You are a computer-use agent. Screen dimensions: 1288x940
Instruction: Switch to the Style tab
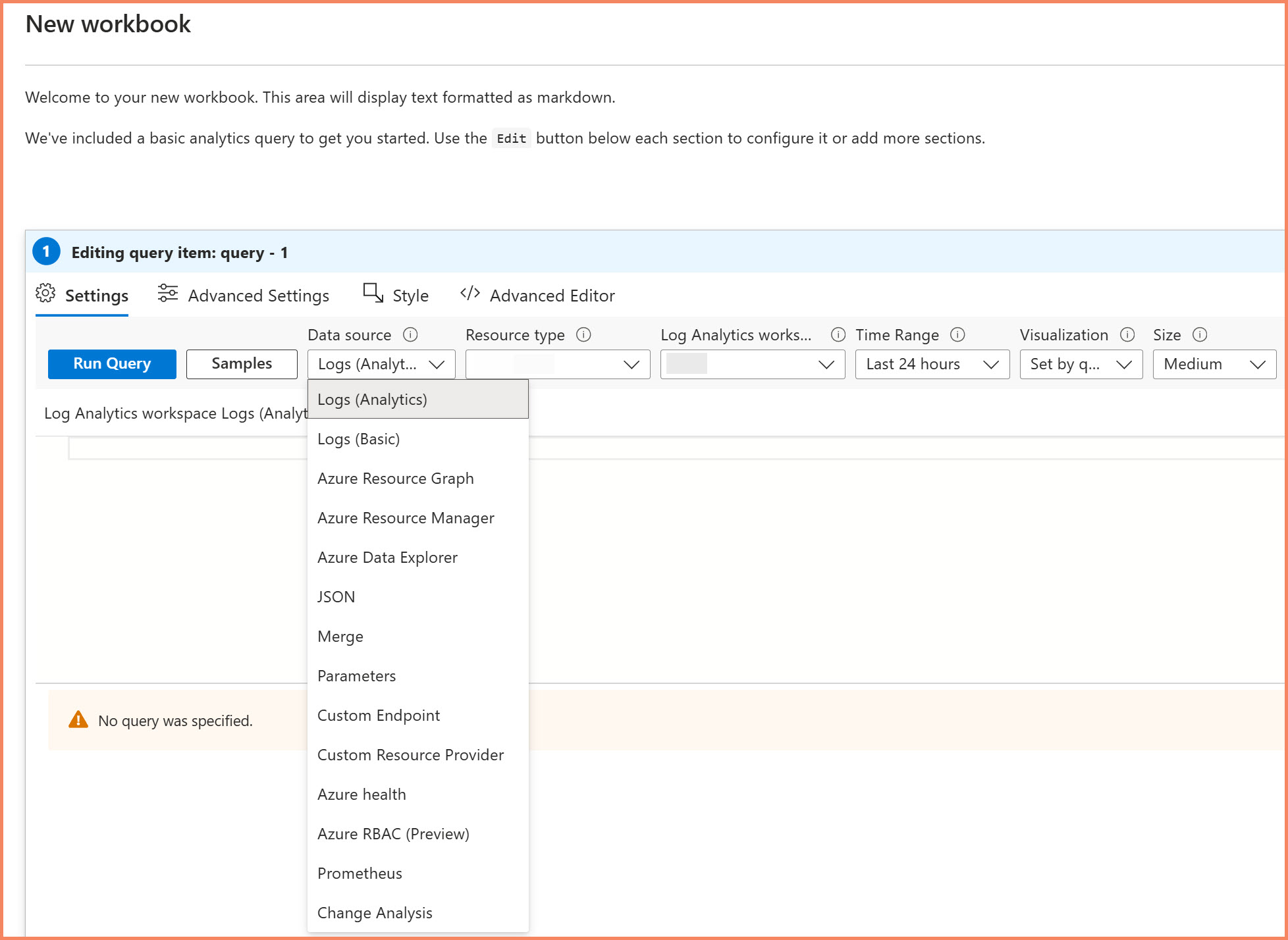(x=396, y=296)
